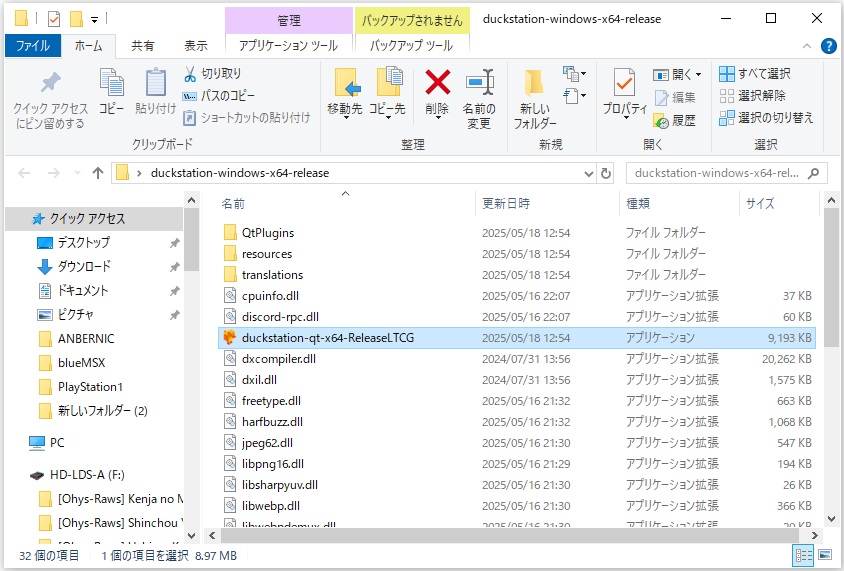Open recent locations dropdown arrow

pos(77,173)
